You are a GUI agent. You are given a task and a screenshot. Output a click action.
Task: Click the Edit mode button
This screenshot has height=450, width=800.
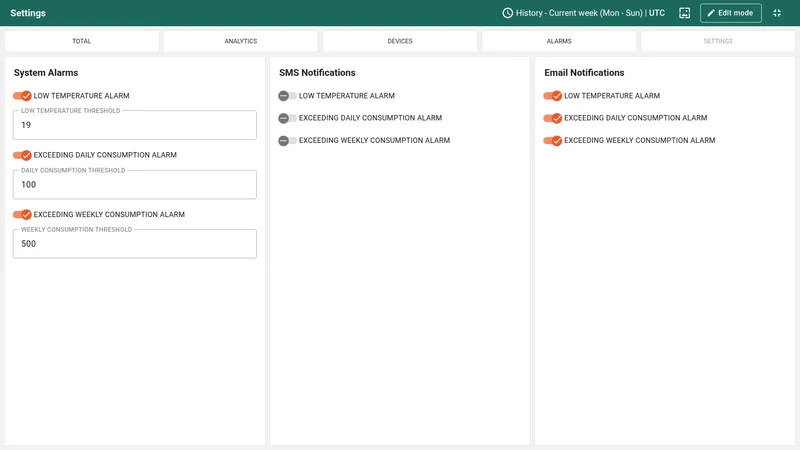(731, 13)
